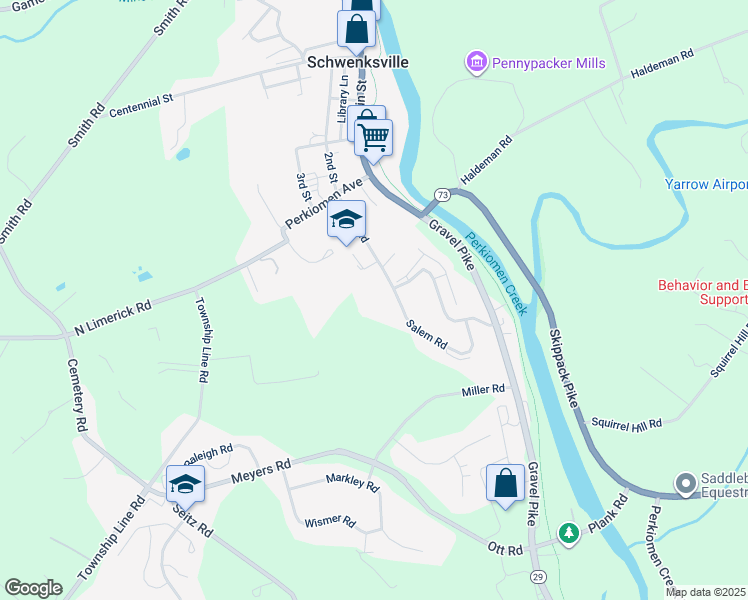This screenshot has height=600, width=748.
Task: Click the Salem Rd street label
Action: [427, 334]
